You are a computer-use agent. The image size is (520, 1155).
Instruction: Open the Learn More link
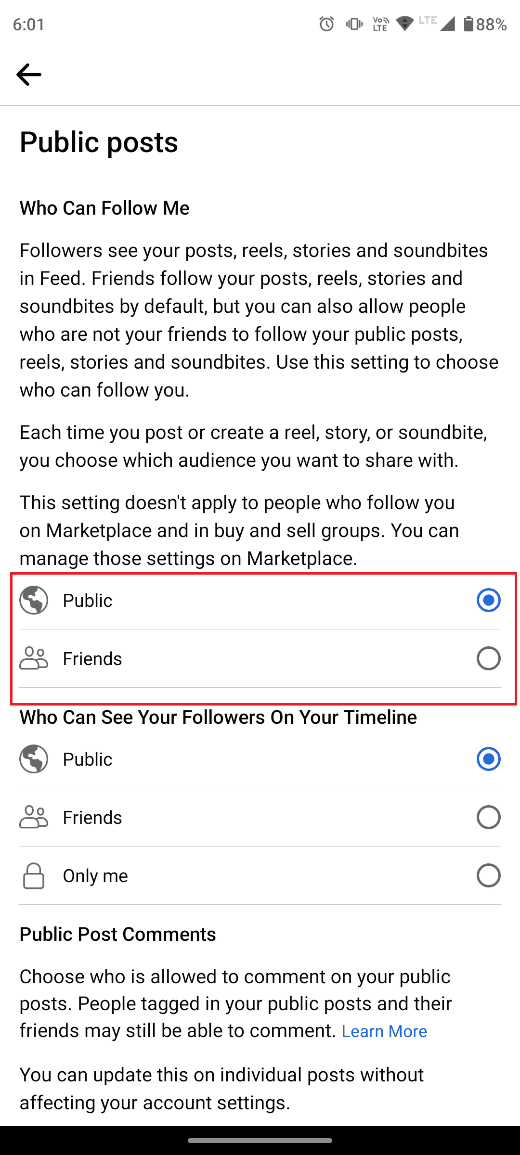(384, 1031)
